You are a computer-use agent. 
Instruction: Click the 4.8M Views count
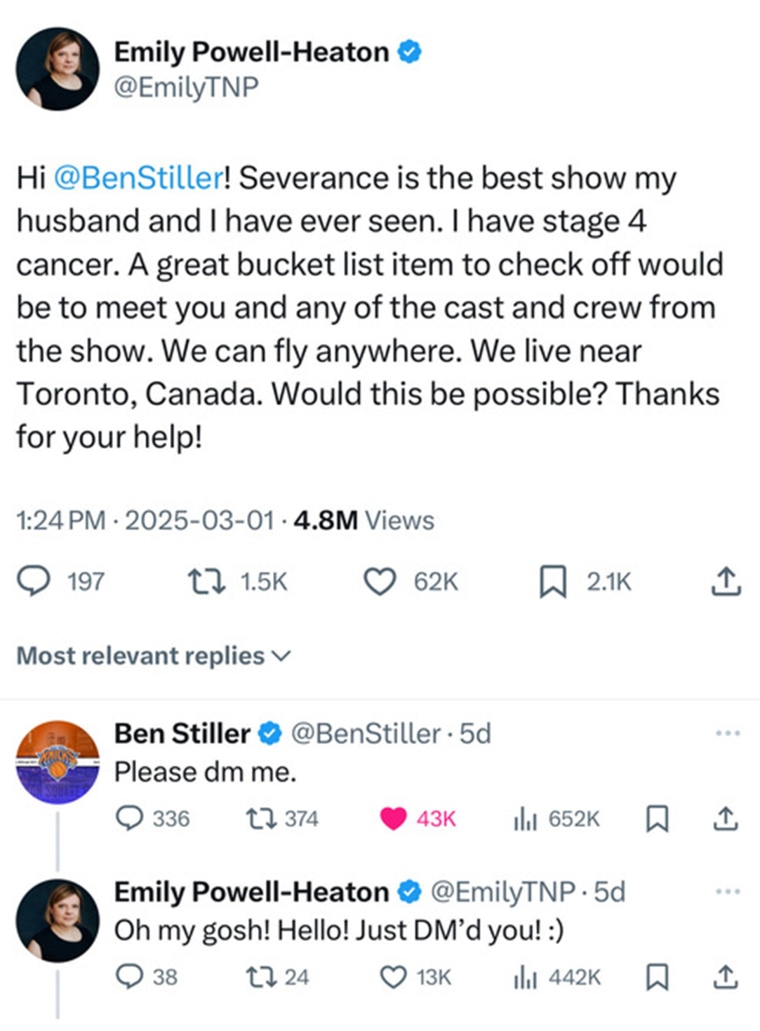coord(364,521)
